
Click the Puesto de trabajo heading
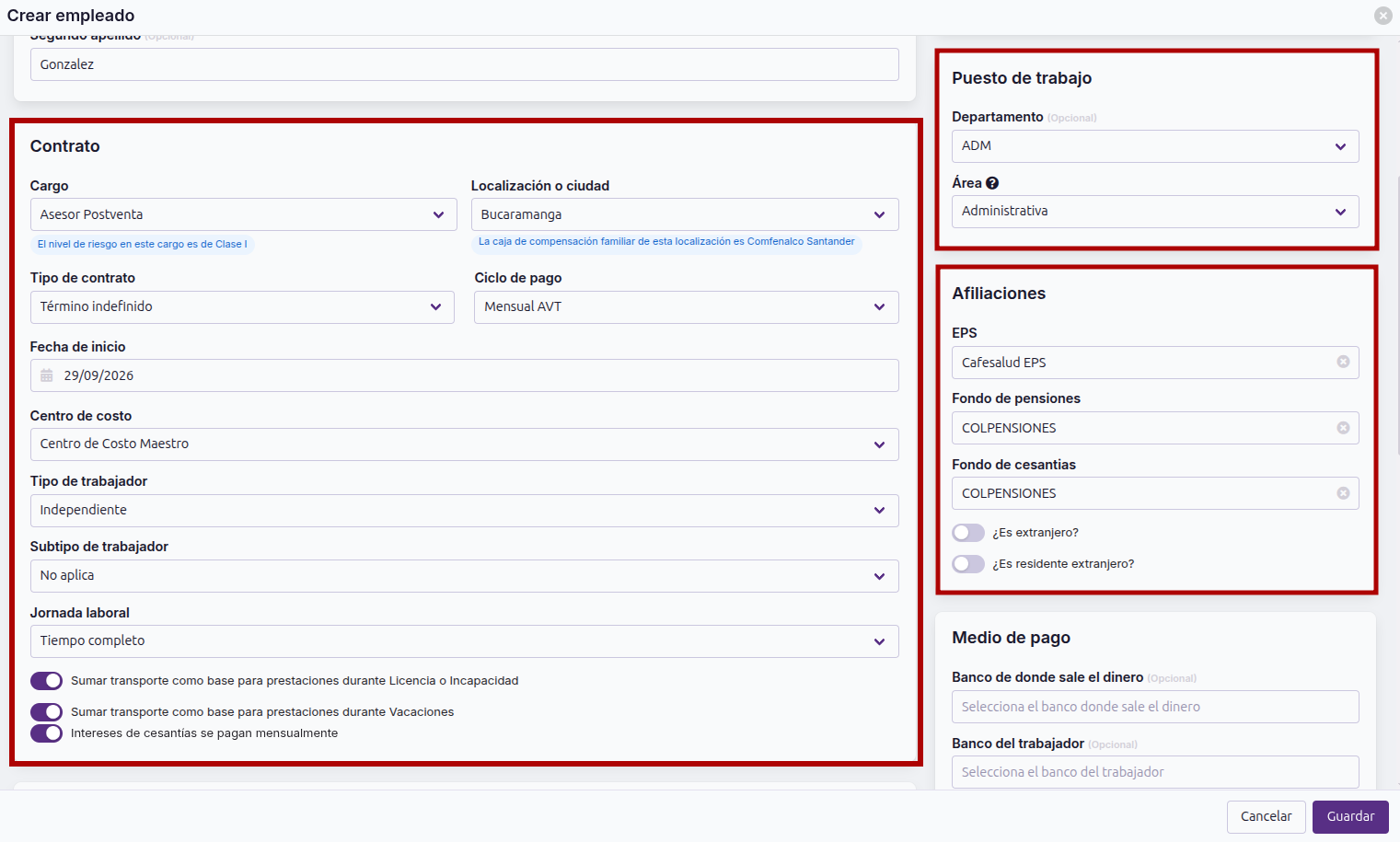pos(1022,78)
